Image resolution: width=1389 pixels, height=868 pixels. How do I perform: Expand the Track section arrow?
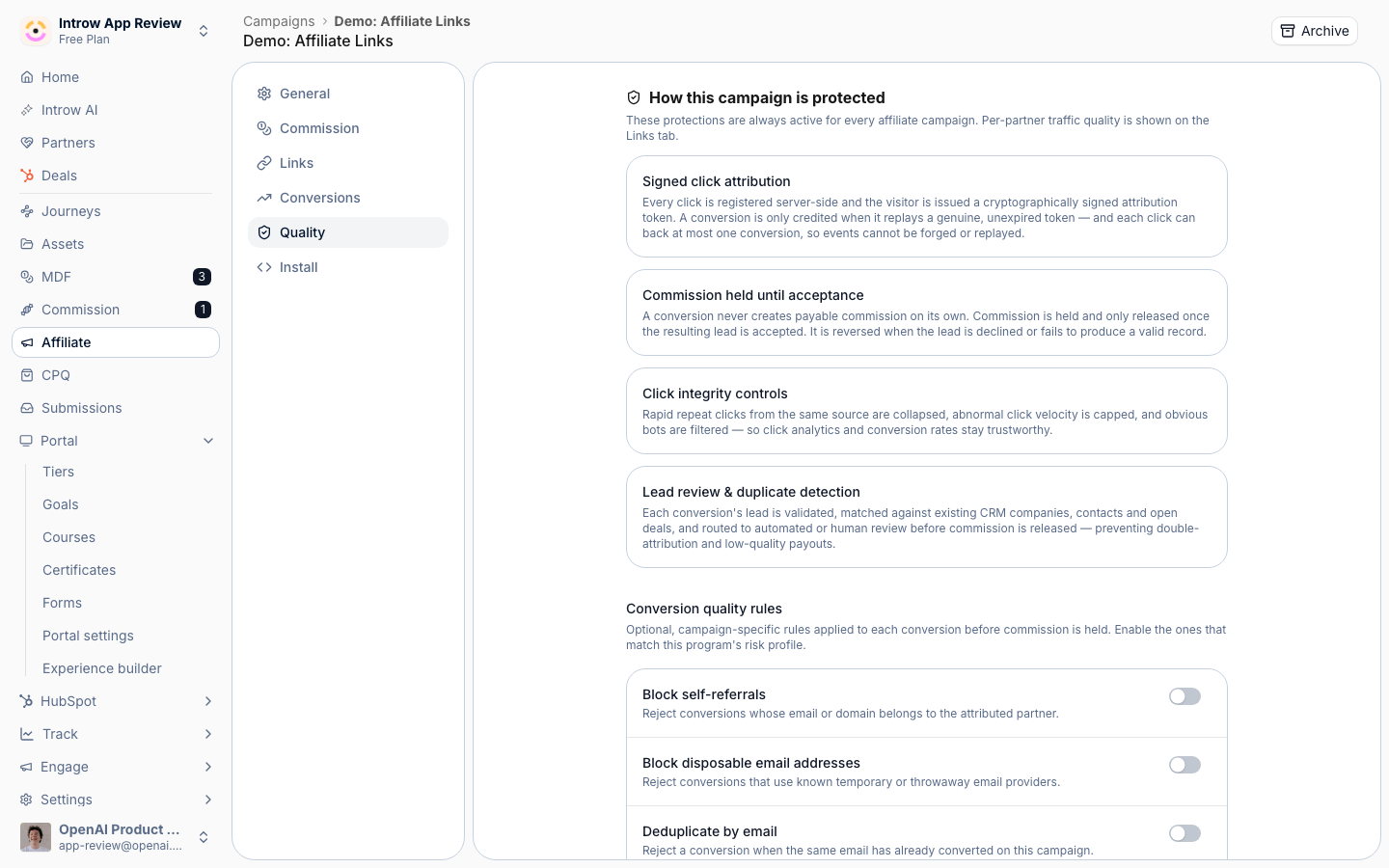pyautogui.click(x=208, y=734)
